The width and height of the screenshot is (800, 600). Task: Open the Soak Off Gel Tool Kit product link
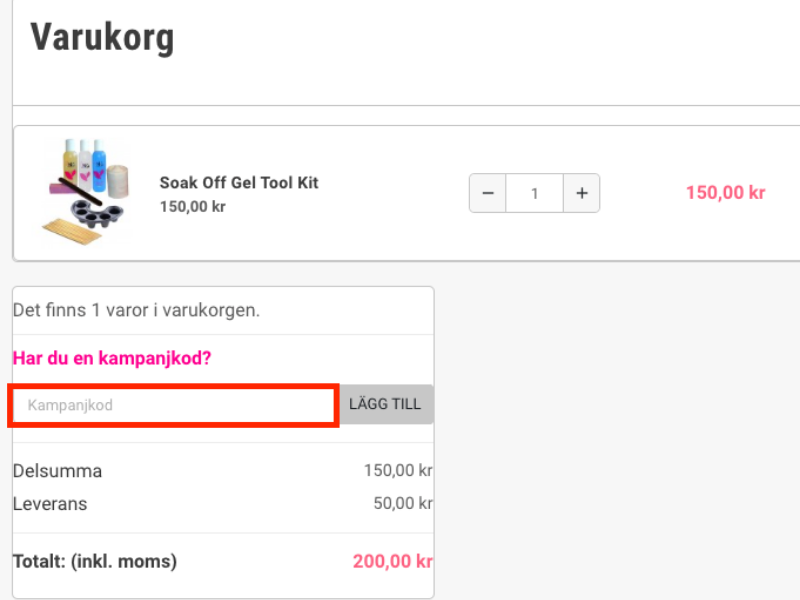239,183
